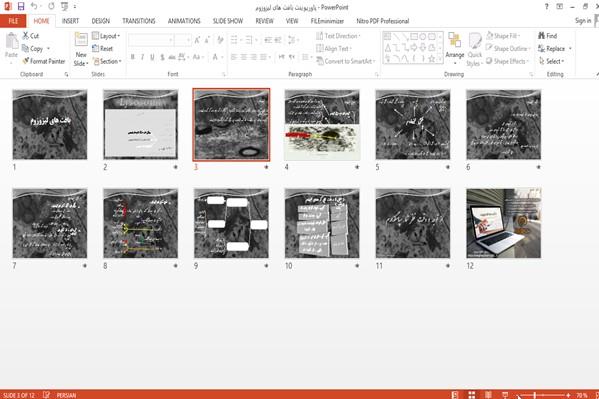Click the Find binoculars button
The width and height of the screenshot is (599, 399).
click(548, 36)
